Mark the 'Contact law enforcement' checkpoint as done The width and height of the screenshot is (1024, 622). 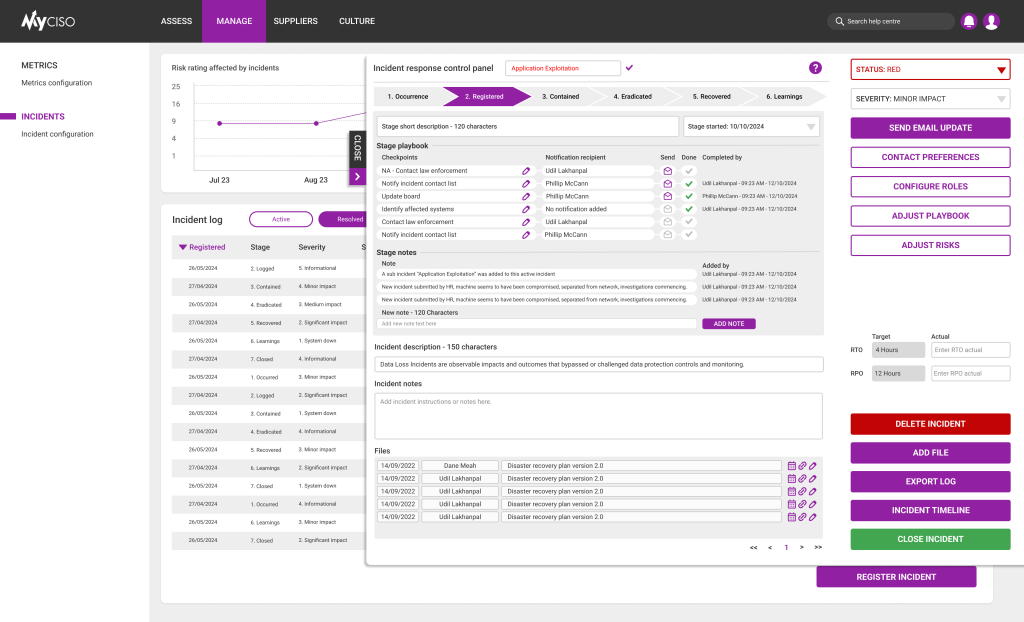[x=687, y=220]
